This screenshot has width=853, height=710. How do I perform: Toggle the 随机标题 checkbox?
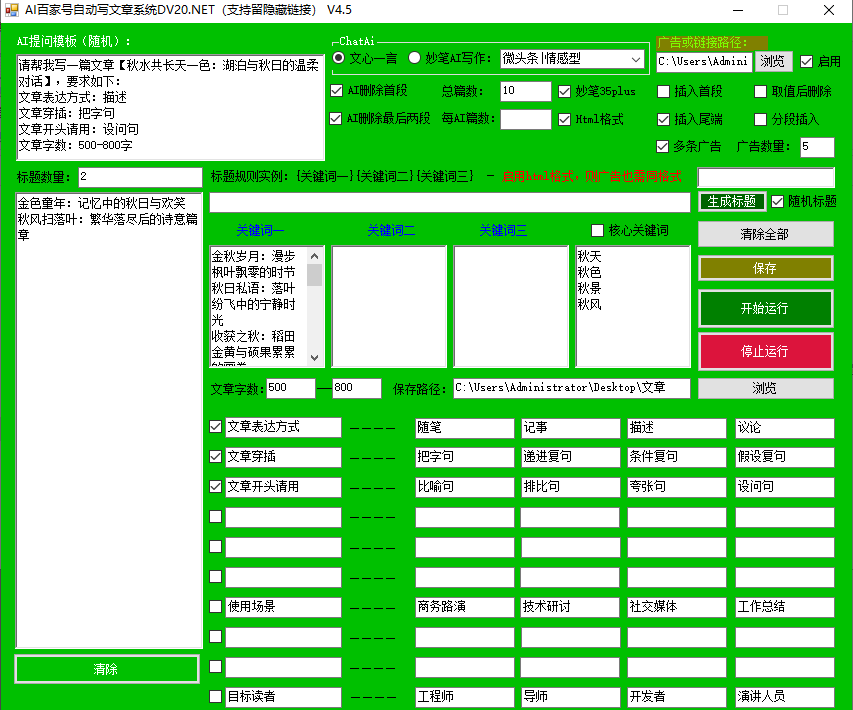pyautogui.click(x=778, y=201)
